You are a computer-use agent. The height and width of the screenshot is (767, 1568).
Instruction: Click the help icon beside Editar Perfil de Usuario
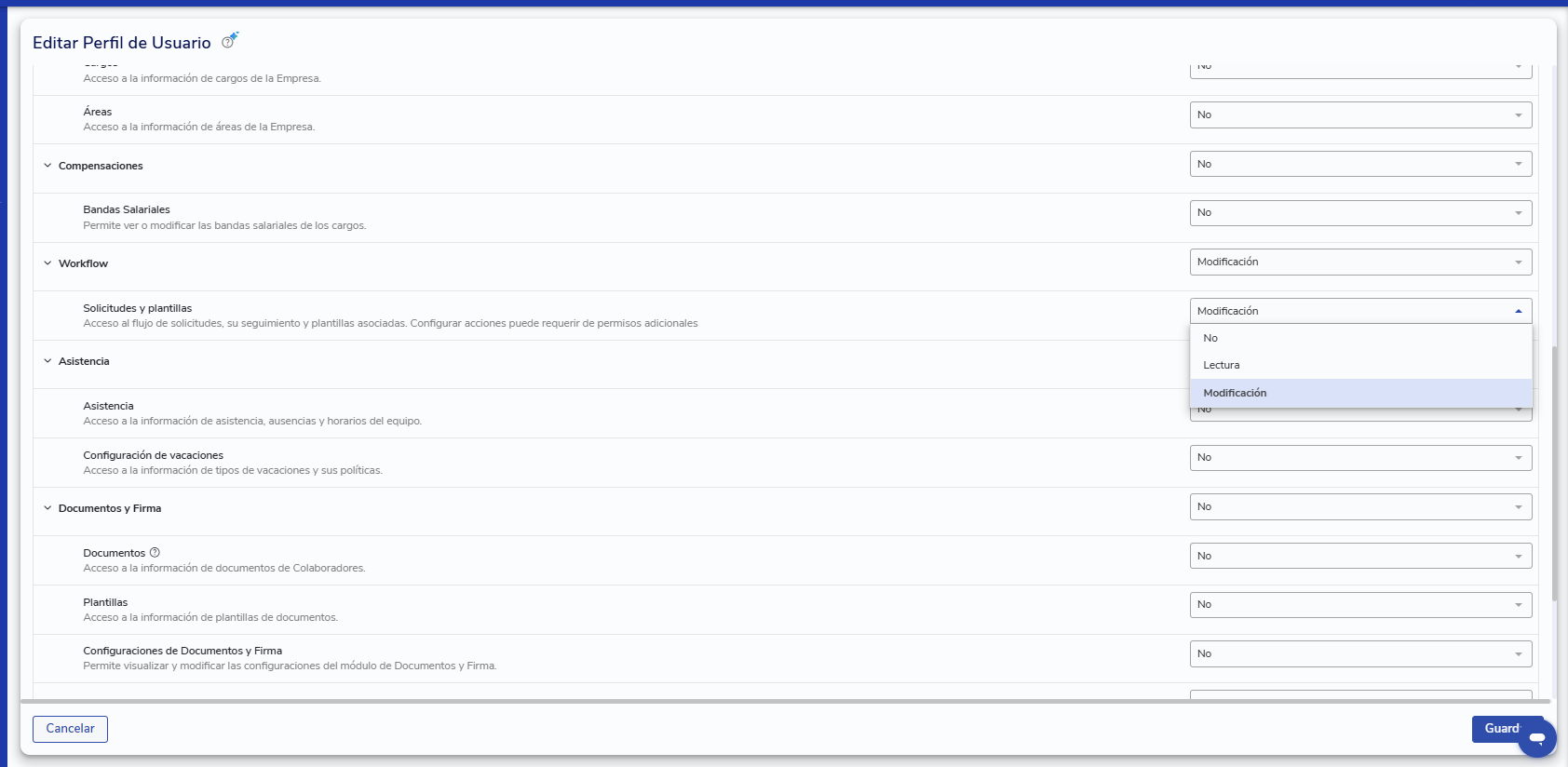[227, 43]
